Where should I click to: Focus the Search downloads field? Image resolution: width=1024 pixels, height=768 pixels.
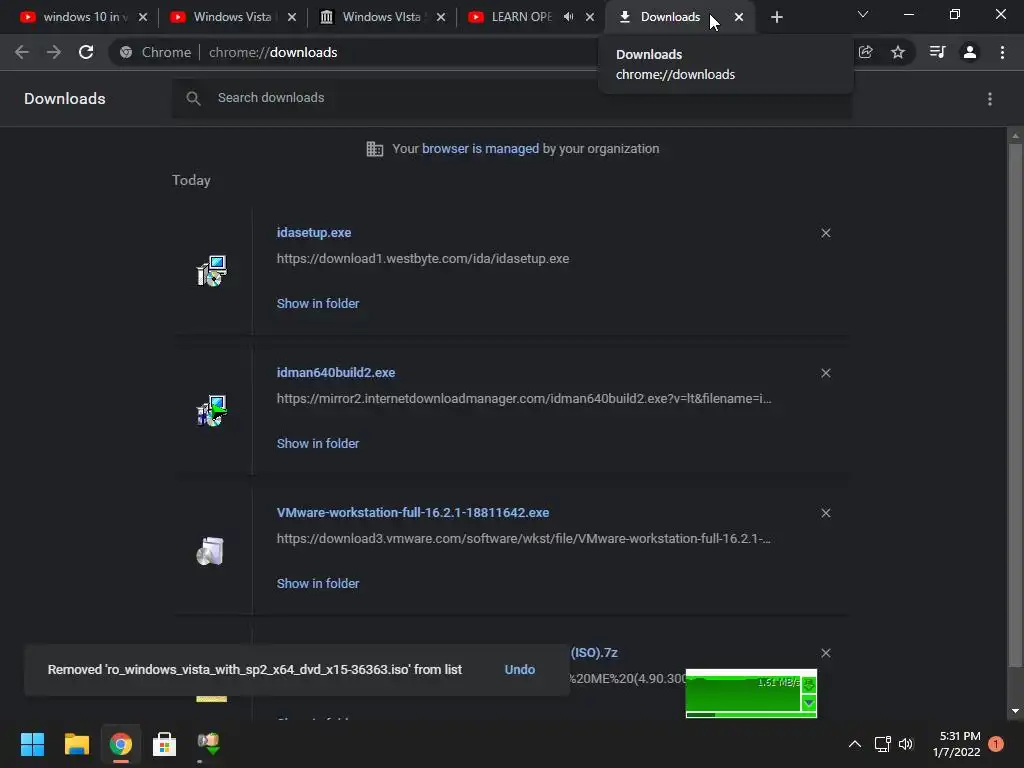512,98
